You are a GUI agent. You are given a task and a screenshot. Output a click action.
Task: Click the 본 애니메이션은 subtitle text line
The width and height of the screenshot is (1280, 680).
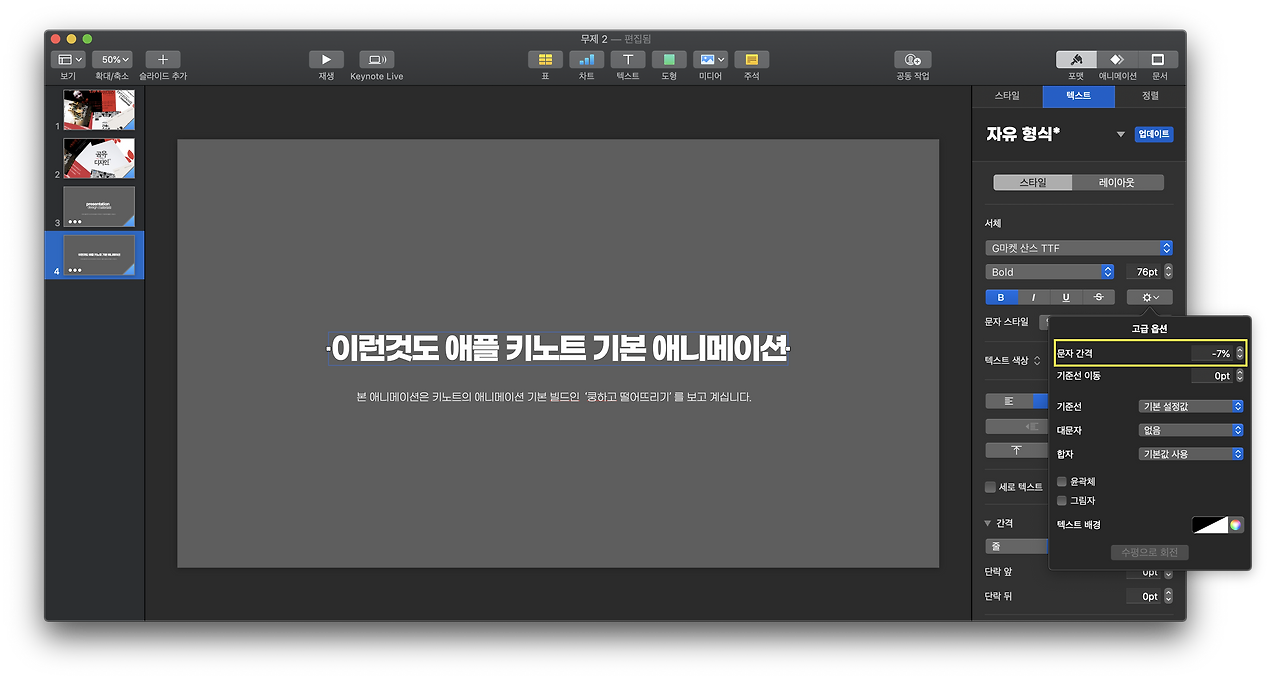coord(553,397)
